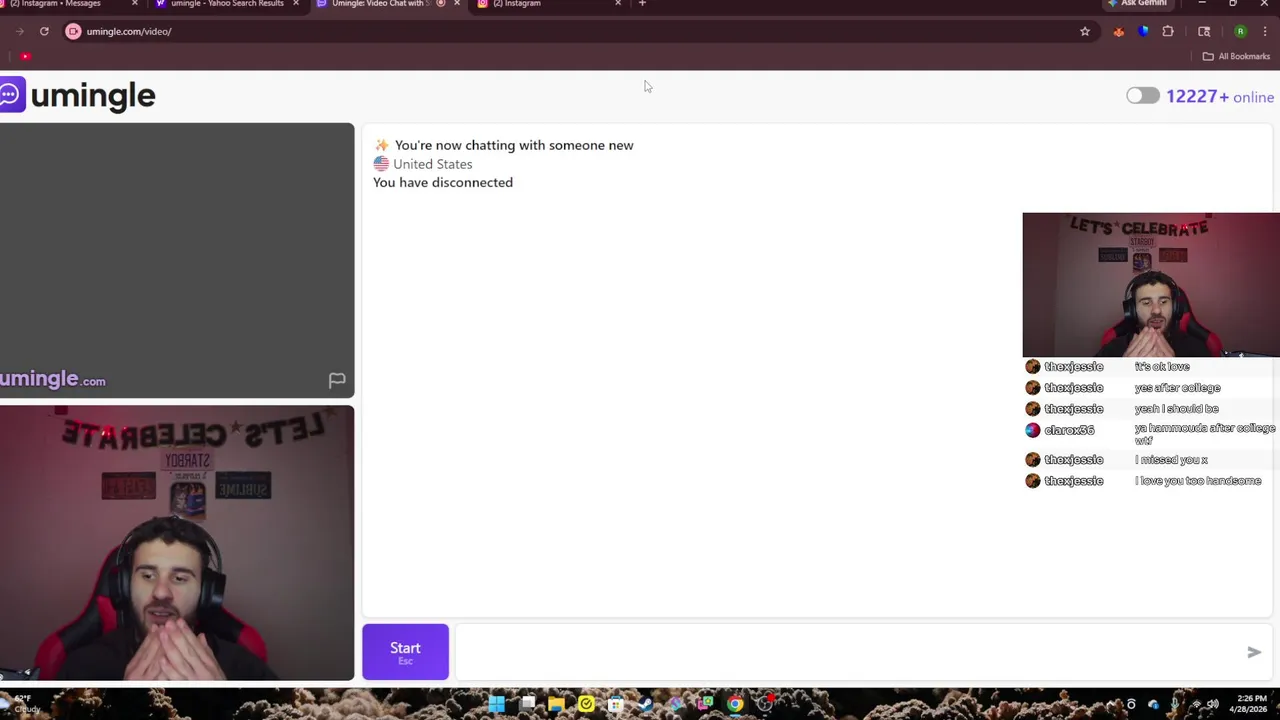Switch to the Instagram Messages tab
The width and height of the screenshot is (1280, 720).
point(70,4)
